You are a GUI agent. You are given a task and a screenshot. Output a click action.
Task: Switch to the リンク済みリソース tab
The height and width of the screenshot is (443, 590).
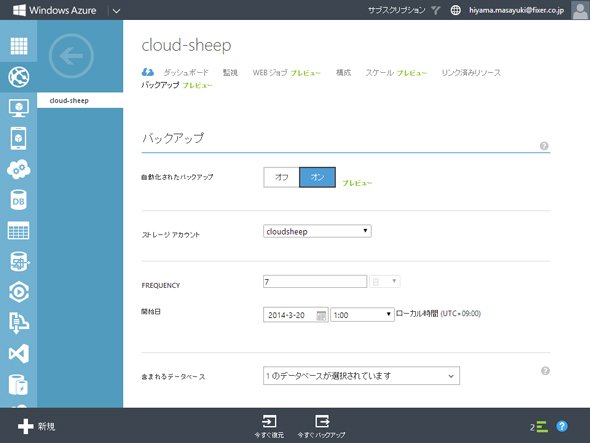pyautogui.click(x=471, y=73)
